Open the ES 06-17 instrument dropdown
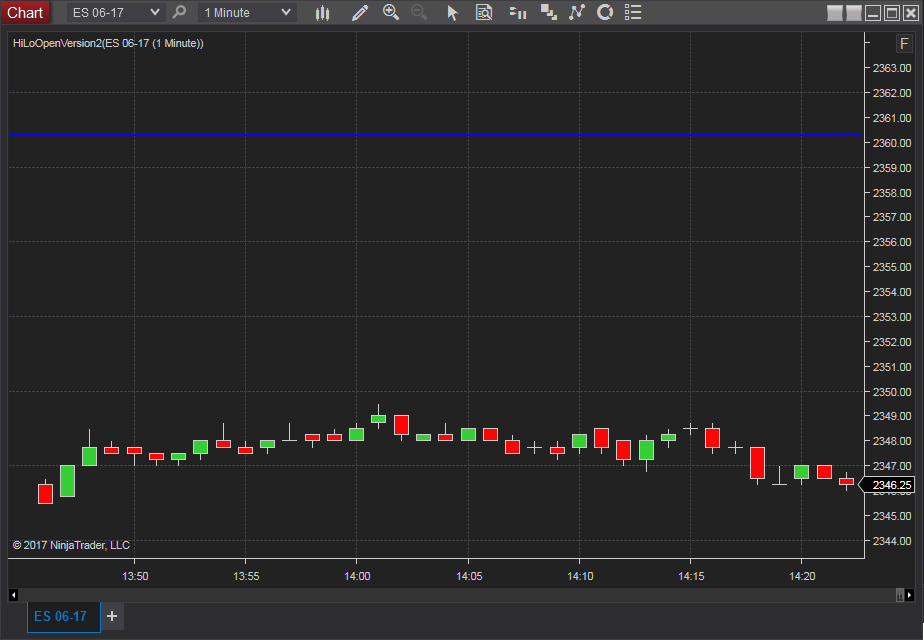924x640 pixels. 116,12
